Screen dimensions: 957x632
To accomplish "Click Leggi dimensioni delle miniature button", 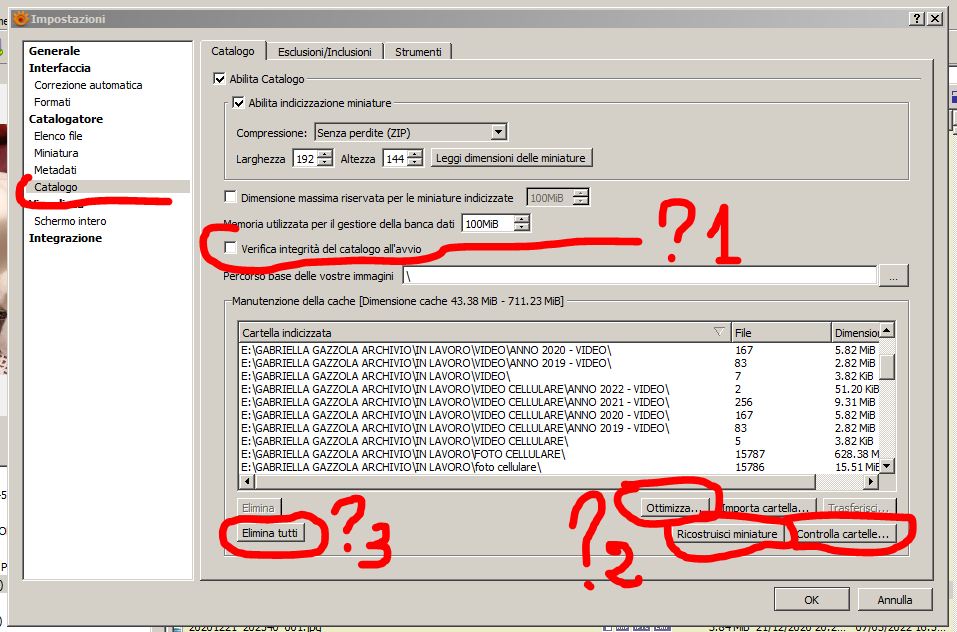I will [x=511, y=158].
